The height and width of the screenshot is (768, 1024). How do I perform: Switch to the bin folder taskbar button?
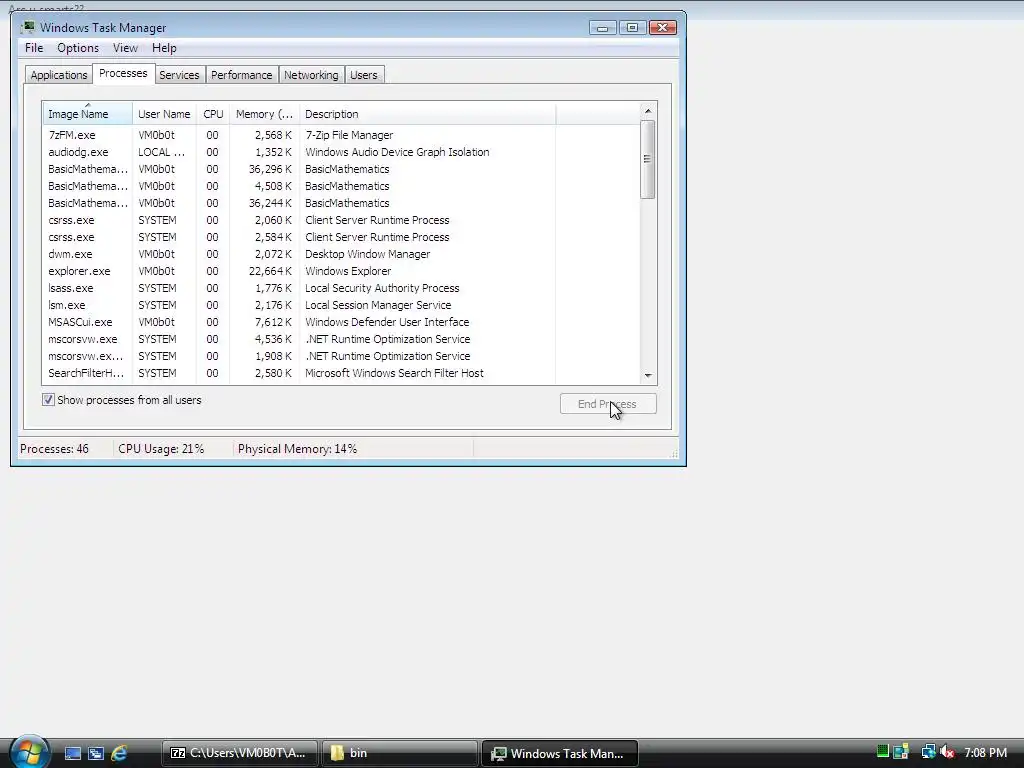pos(400,753)
